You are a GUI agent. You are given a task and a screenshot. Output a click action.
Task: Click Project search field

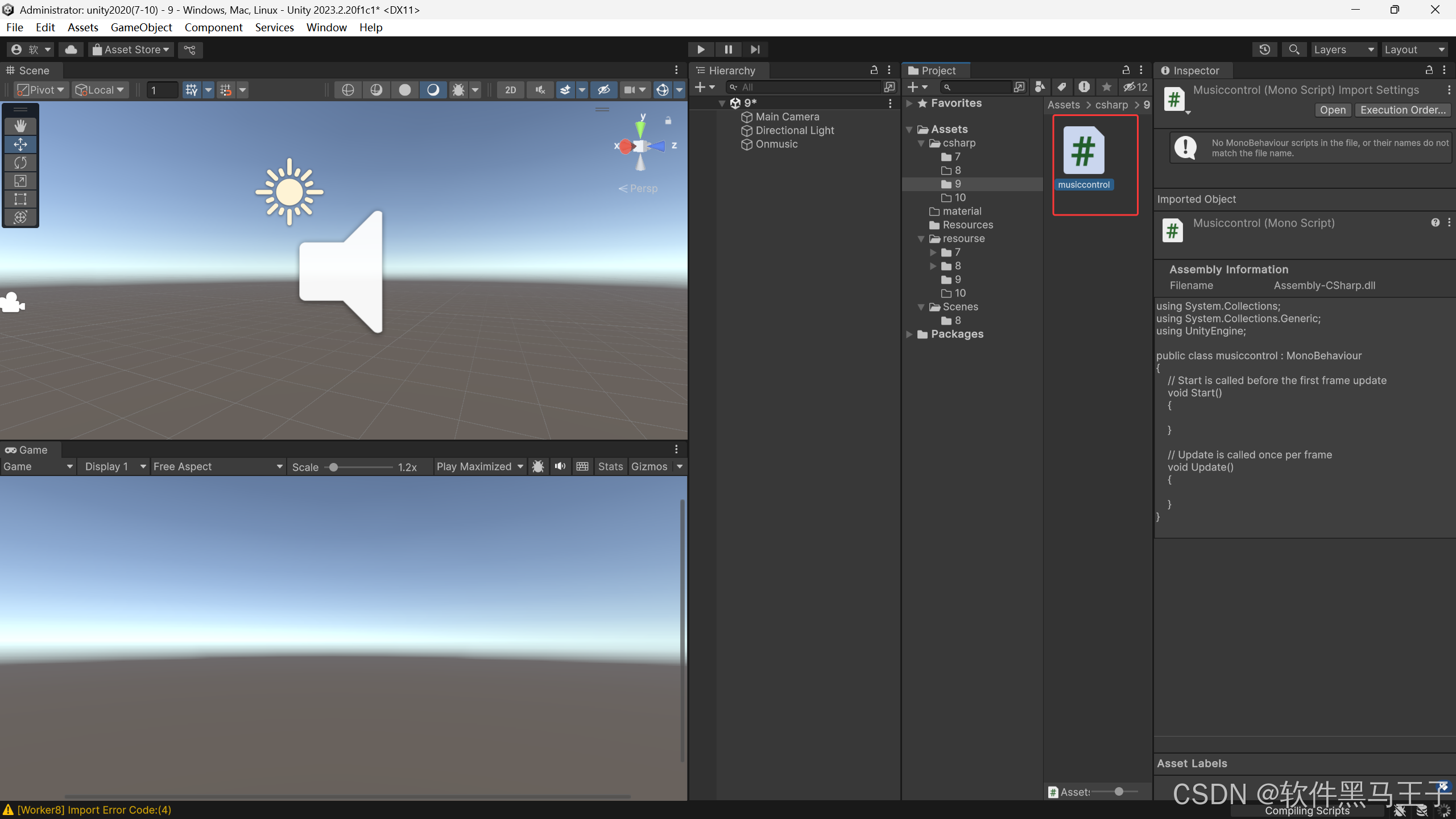(977, 87)
